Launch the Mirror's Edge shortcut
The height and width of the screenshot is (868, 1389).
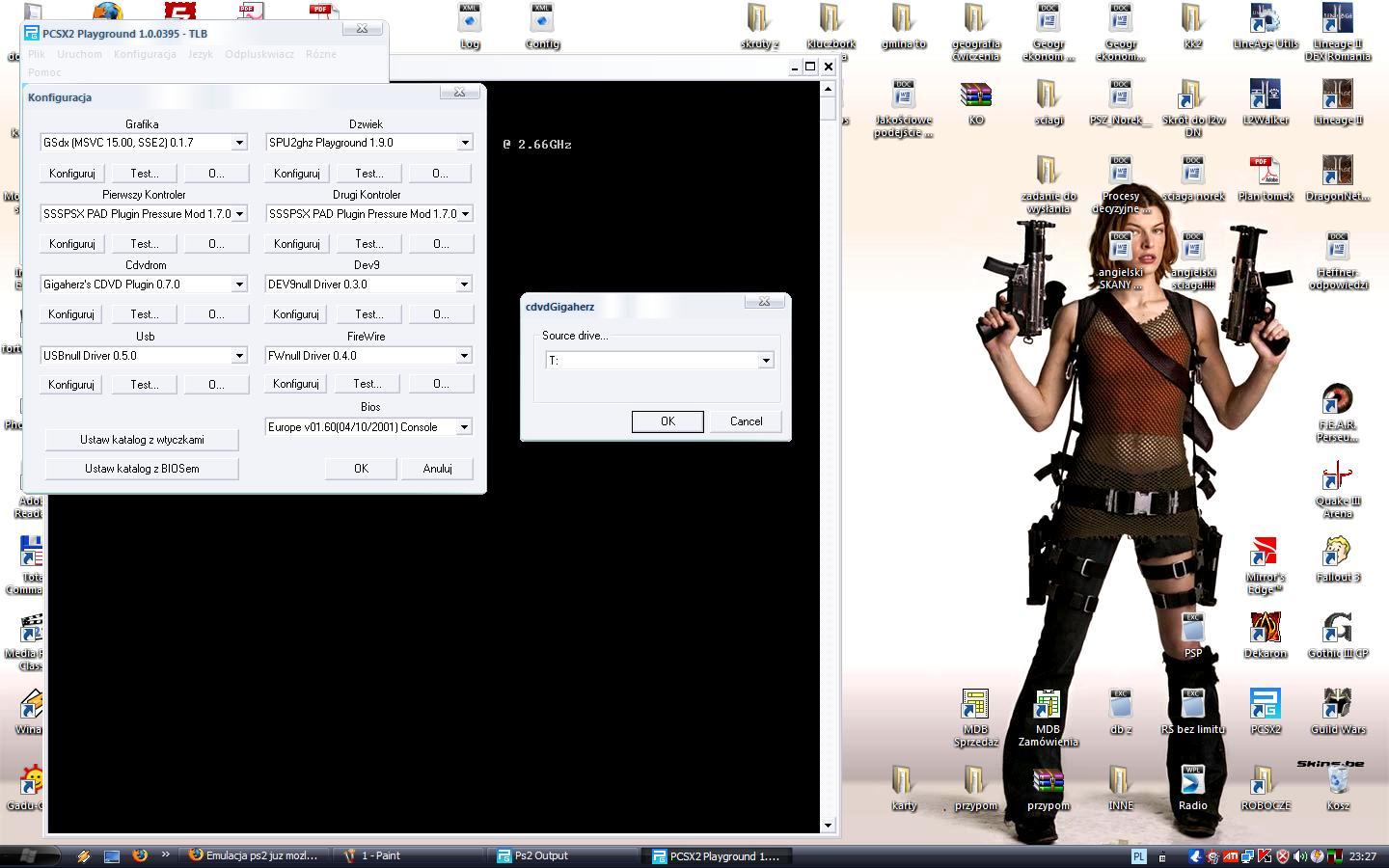click(x=1266, y=565)
